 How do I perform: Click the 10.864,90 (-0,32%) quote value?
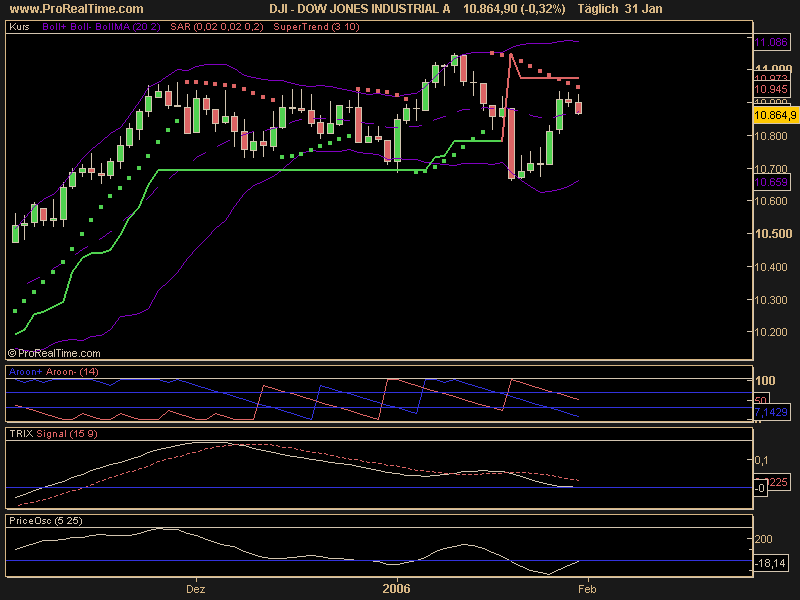click(514, 9)
